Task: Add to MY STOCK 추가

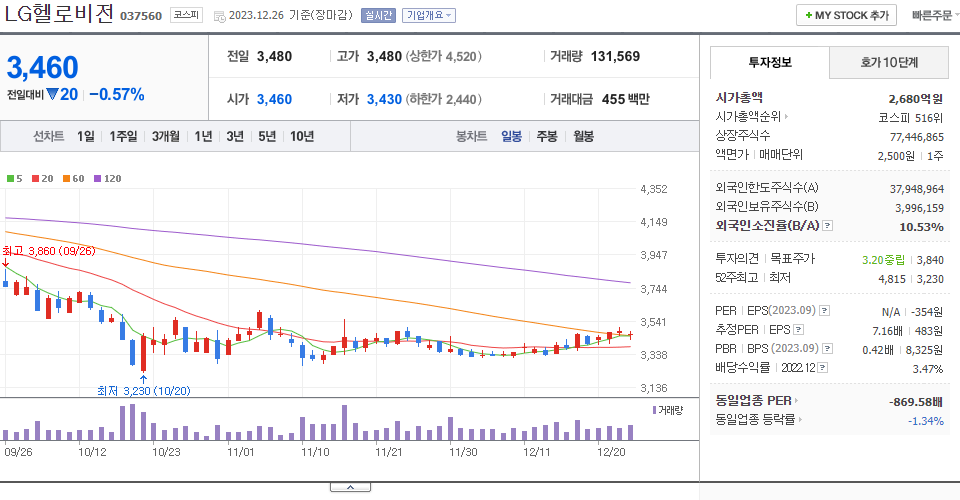Action: point(846,15)
